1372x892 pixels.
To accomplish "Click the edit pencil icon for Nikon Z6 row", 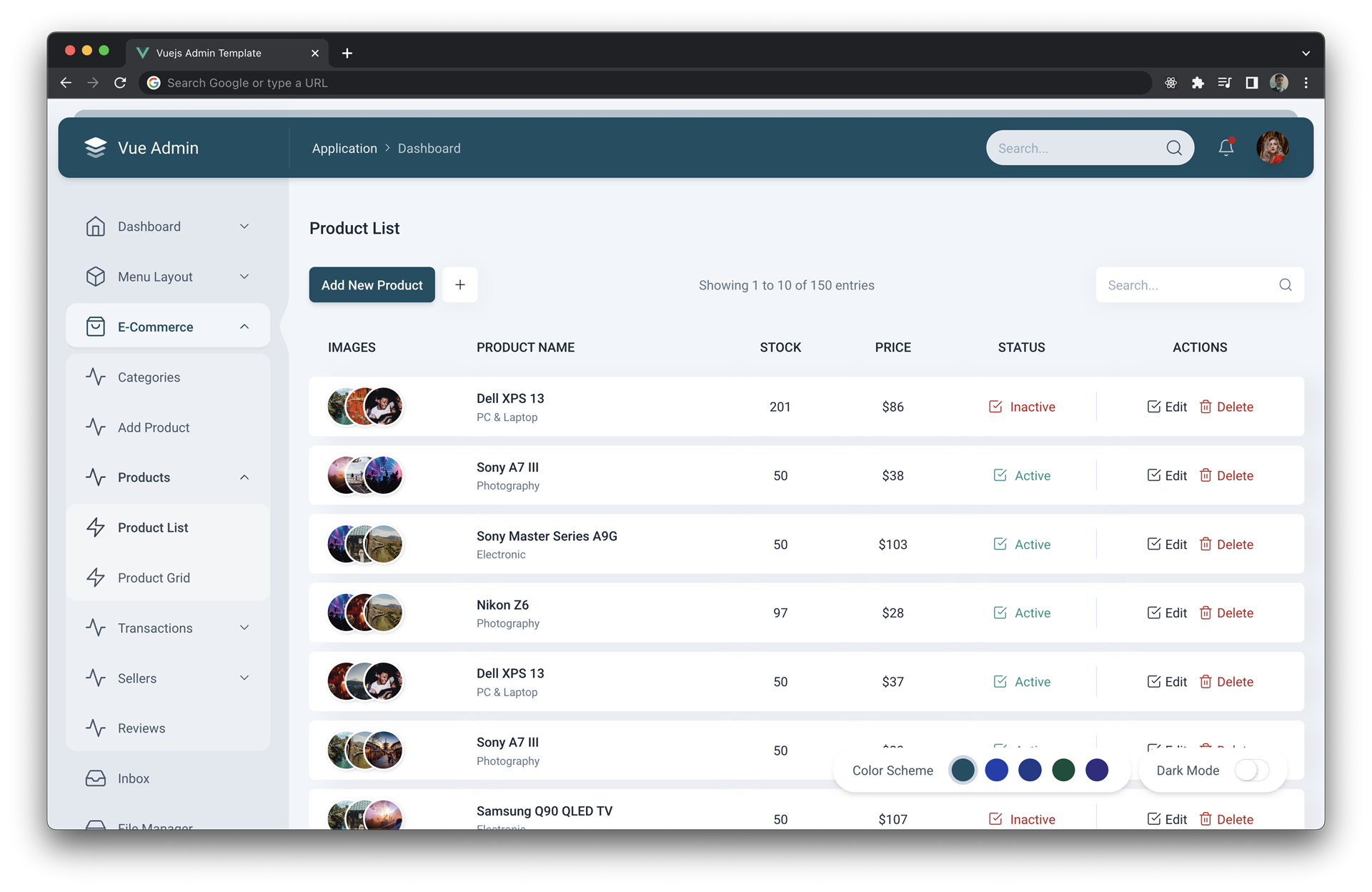I will tap(1153, 613).
